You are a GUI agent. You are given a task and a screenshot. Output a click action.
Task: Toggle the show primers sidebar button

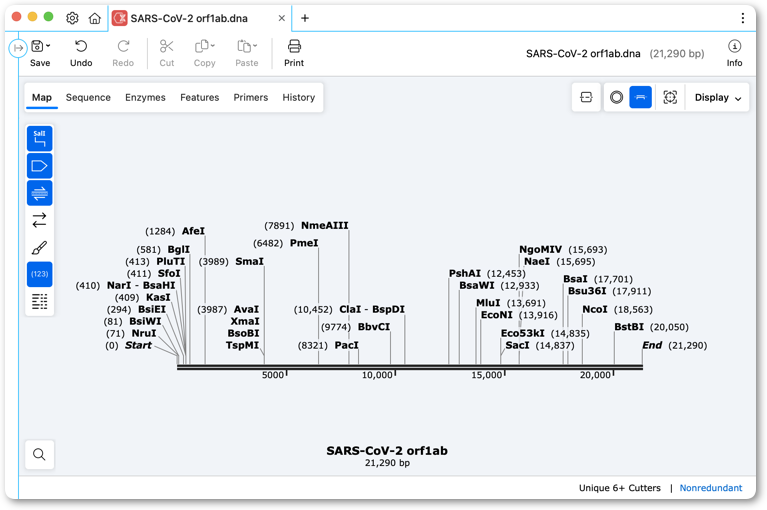(39, 193)
